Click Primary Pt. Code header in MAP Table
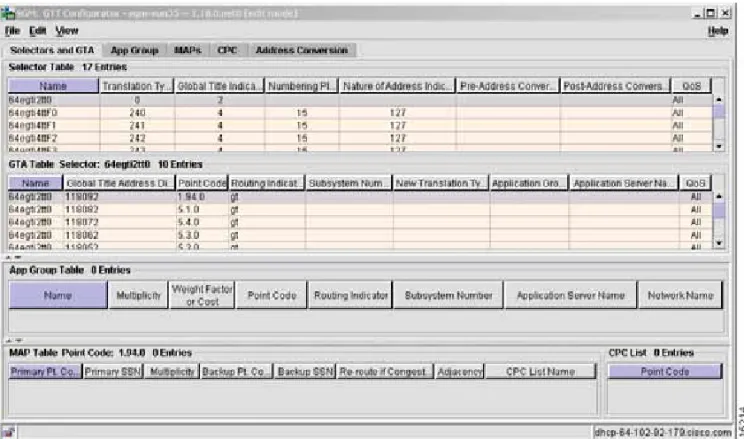Image resolution: width=744 pixels, height=439 pixels. click(x=45, y=372)
